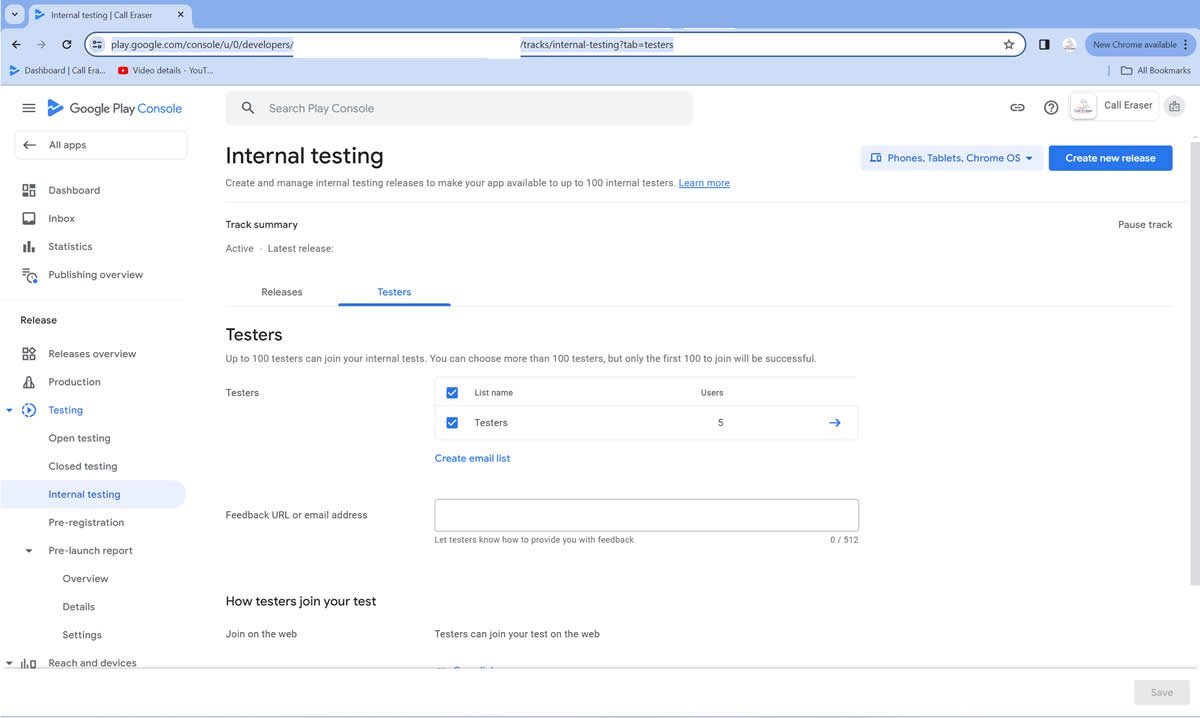This screenshot has width=1200, height=718.
Task: Reload the page in Chrome
Action: [x=67, y=44]
